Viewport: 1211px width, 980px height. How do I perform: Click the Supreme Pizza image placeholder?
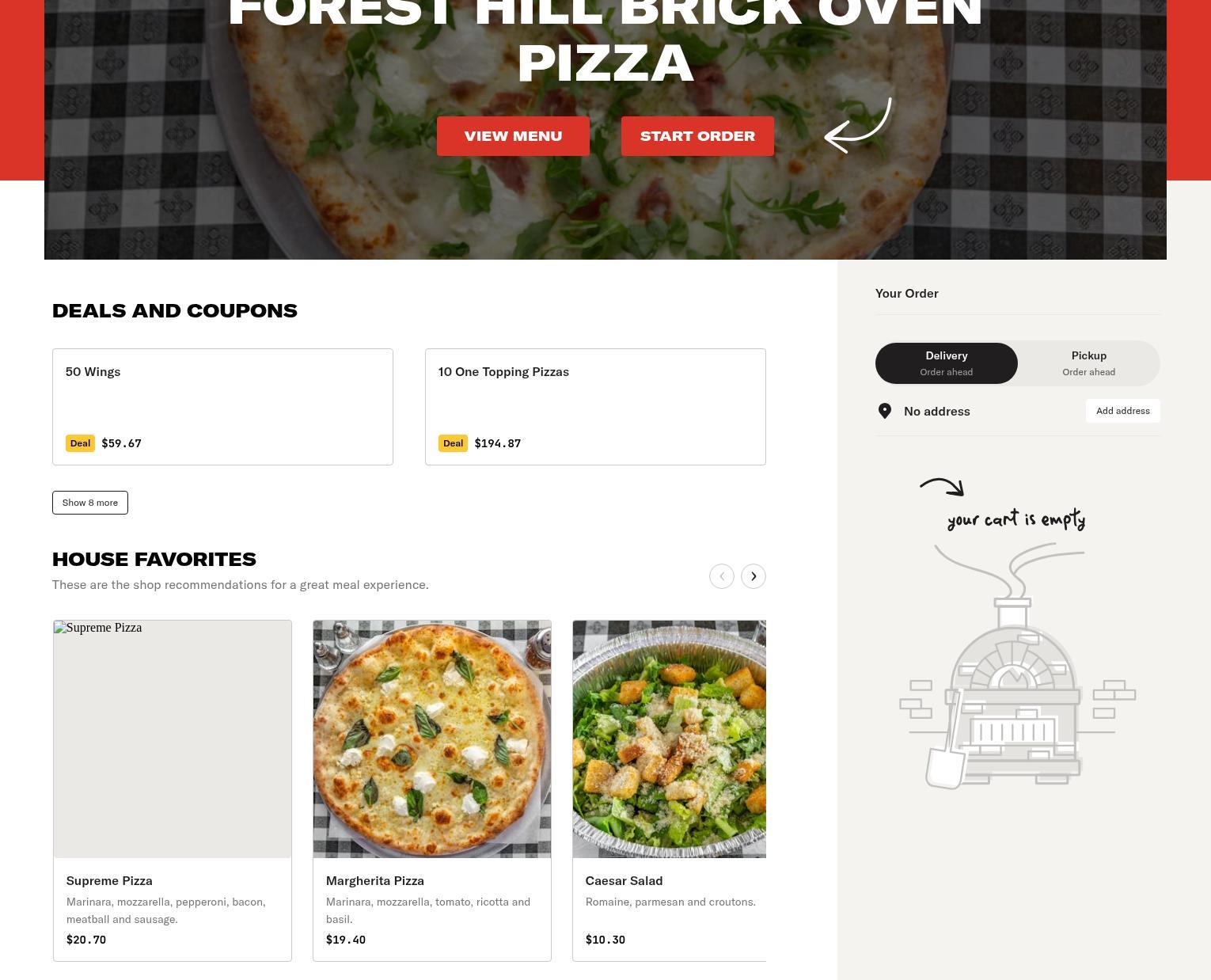click(173, 739)
